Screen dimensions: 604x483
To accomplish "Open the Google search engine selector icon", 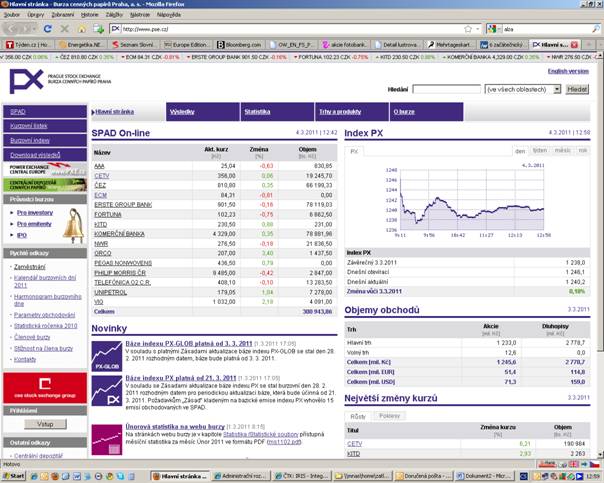I will (492, 29).
